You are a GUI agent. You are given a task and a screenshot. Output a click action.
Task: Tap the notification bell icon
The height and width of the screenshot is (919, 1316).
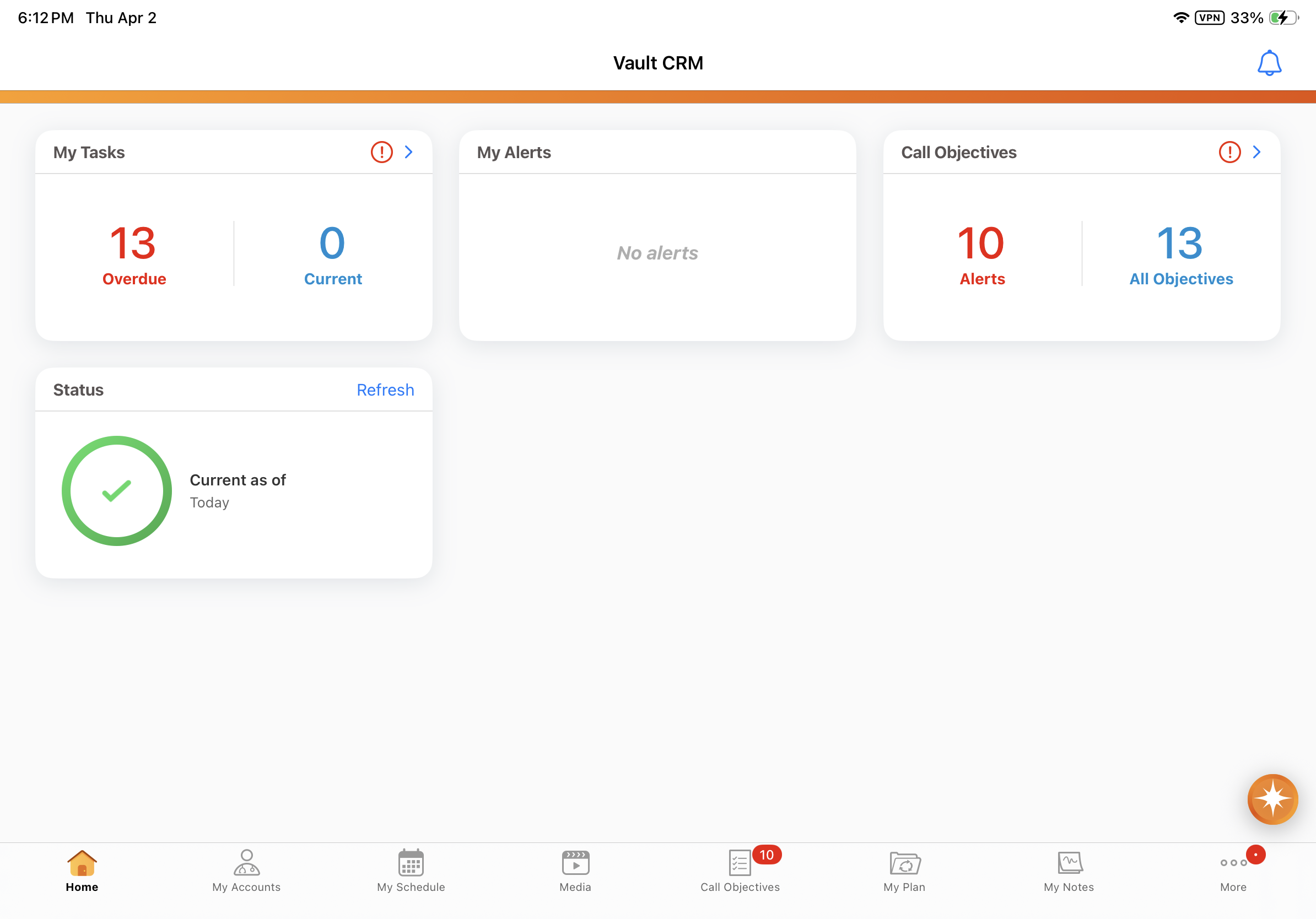[1269, 63]
